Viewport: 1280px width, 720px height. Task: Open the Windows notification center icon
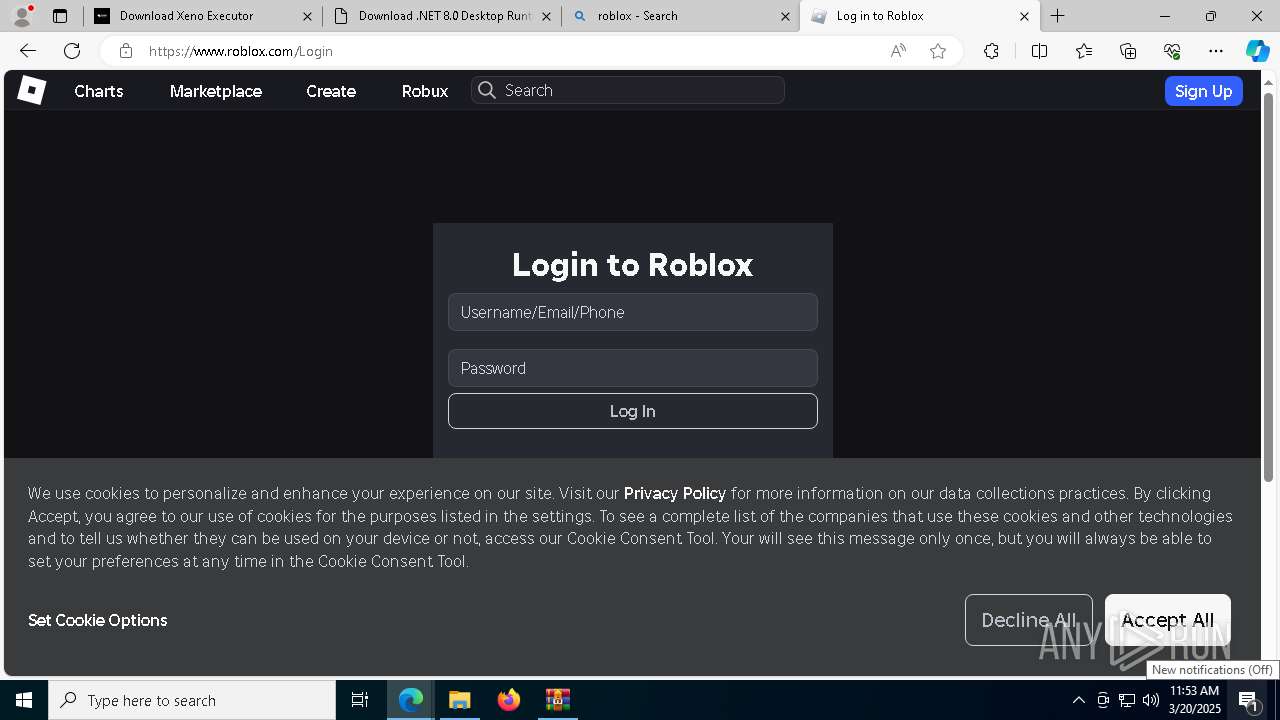click(x=1249, y=700)
